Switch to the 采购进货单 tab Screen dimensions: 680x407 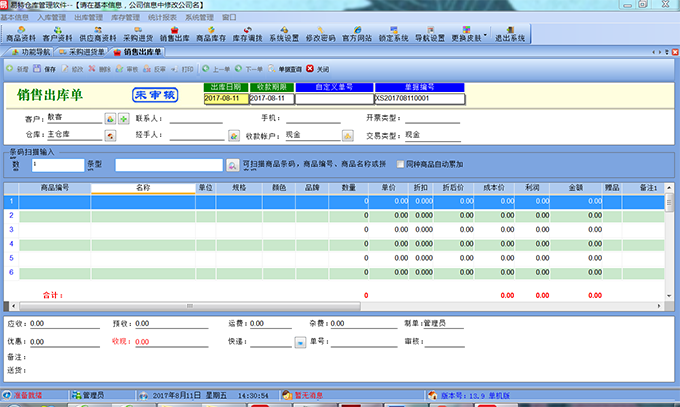pyautogui.click(x=82, y=52)
